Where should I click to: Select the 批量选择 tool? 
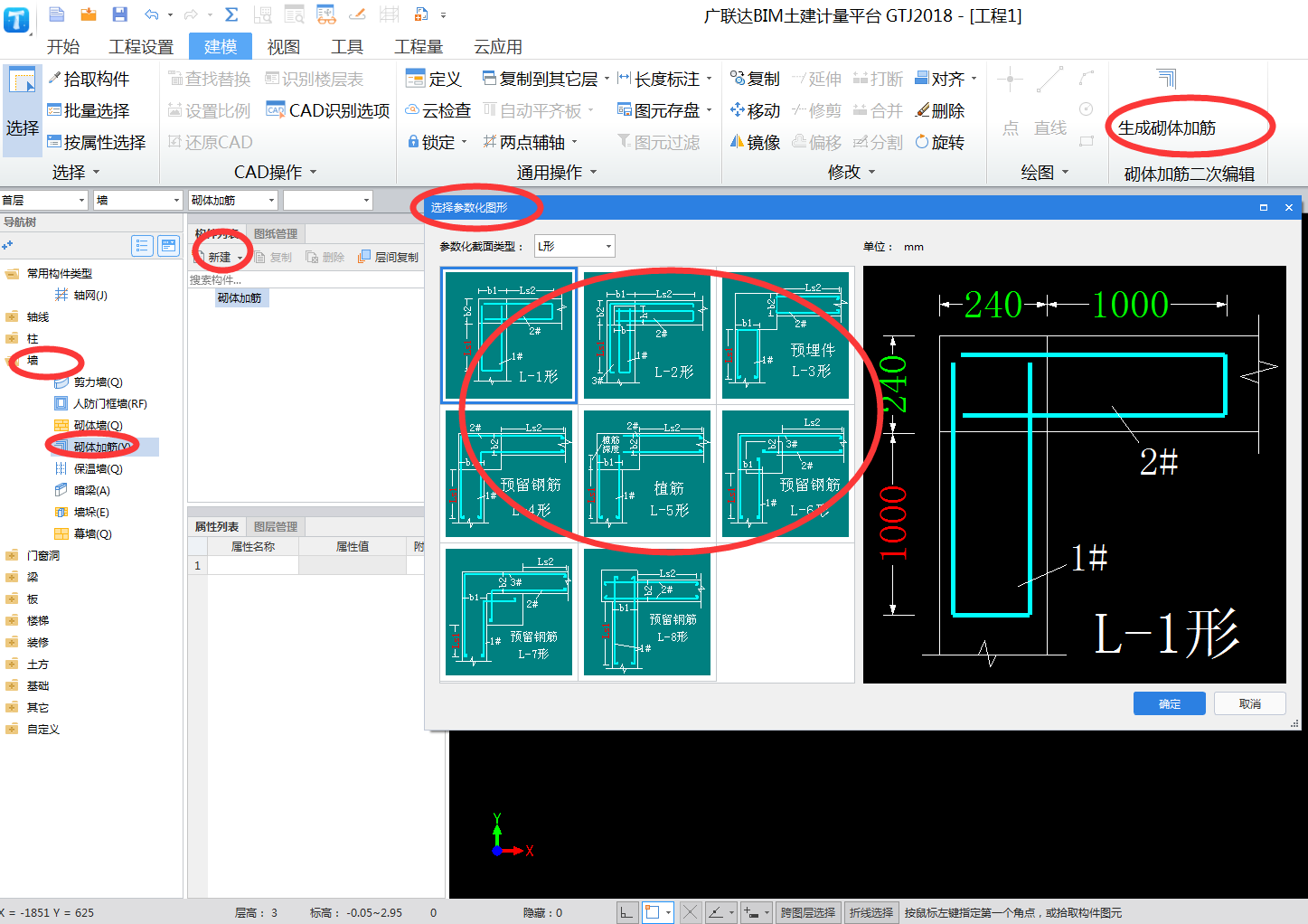coord(89,111)
